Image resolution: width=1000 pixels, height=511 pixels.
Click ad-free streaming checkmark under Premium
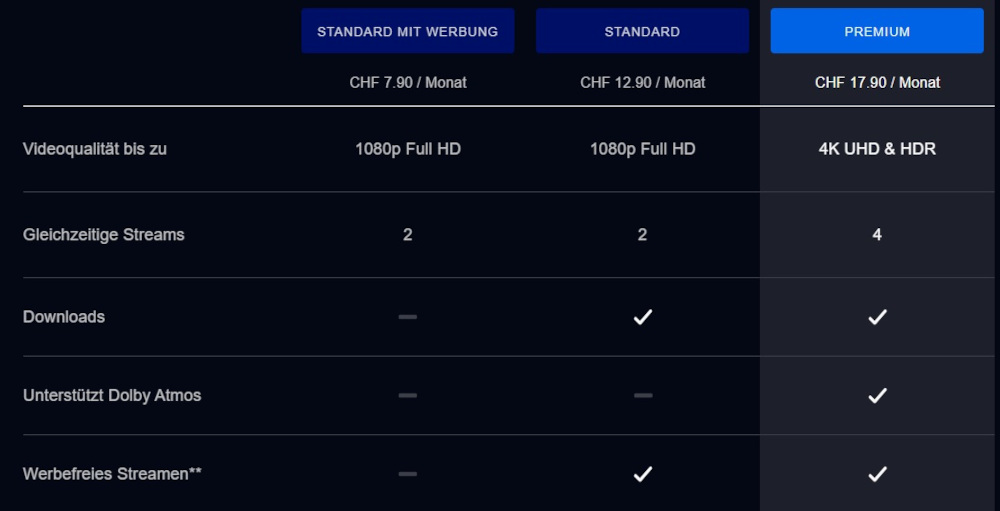(877, 474)
